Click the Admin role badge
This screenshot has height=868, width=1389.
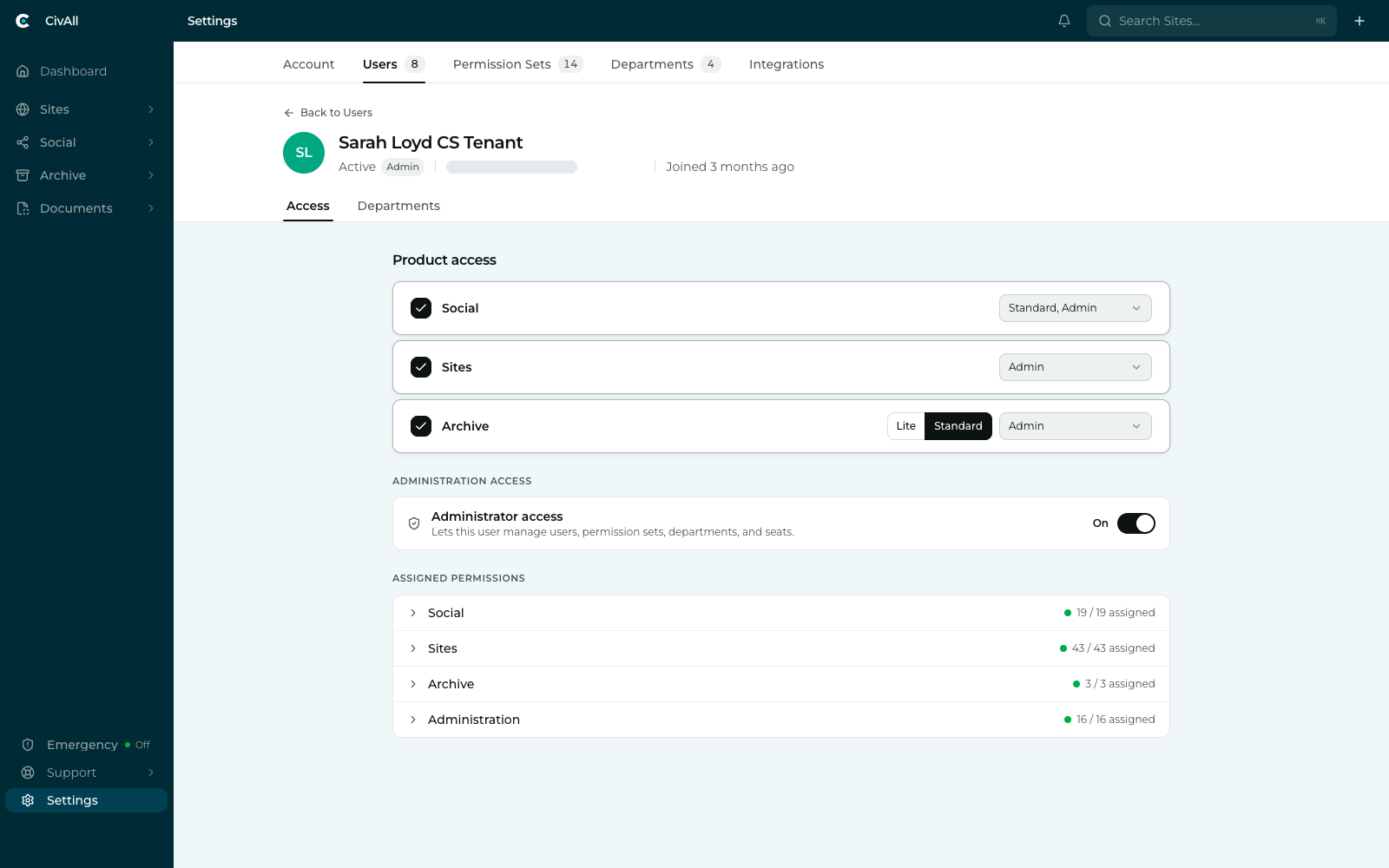(403, 167)
